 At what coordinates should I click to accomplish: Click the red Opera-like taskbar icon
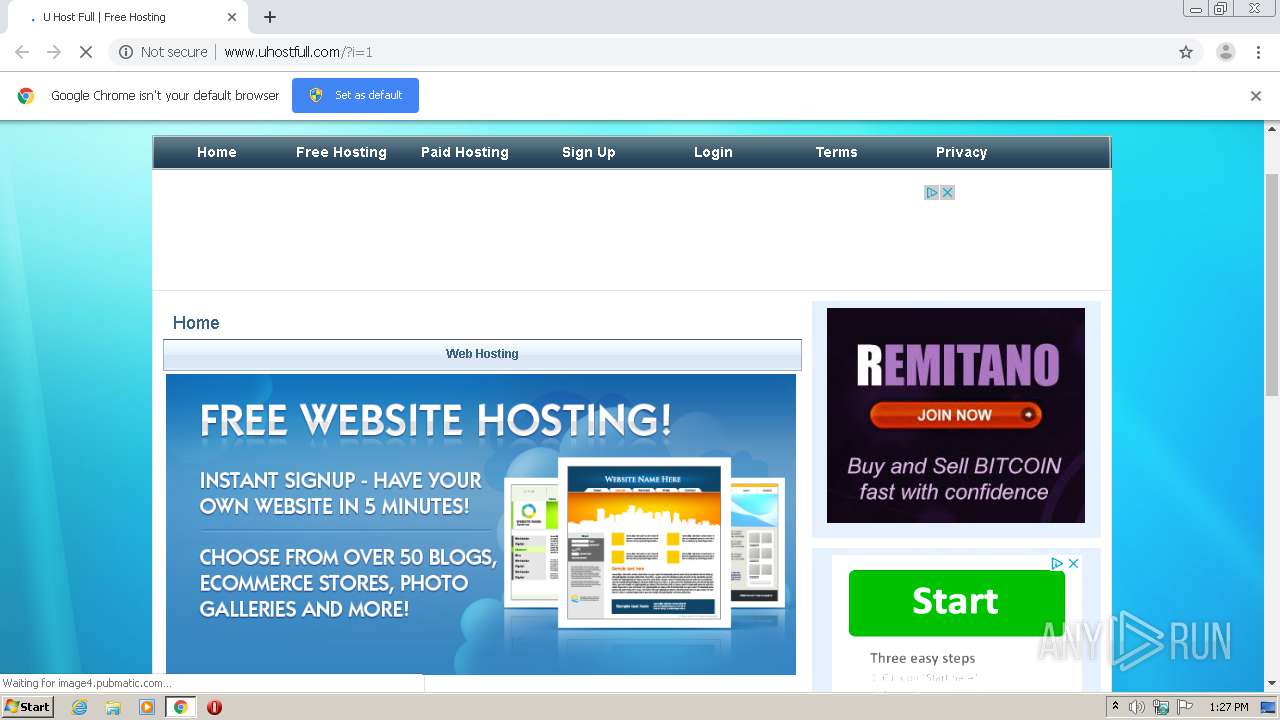214,707
